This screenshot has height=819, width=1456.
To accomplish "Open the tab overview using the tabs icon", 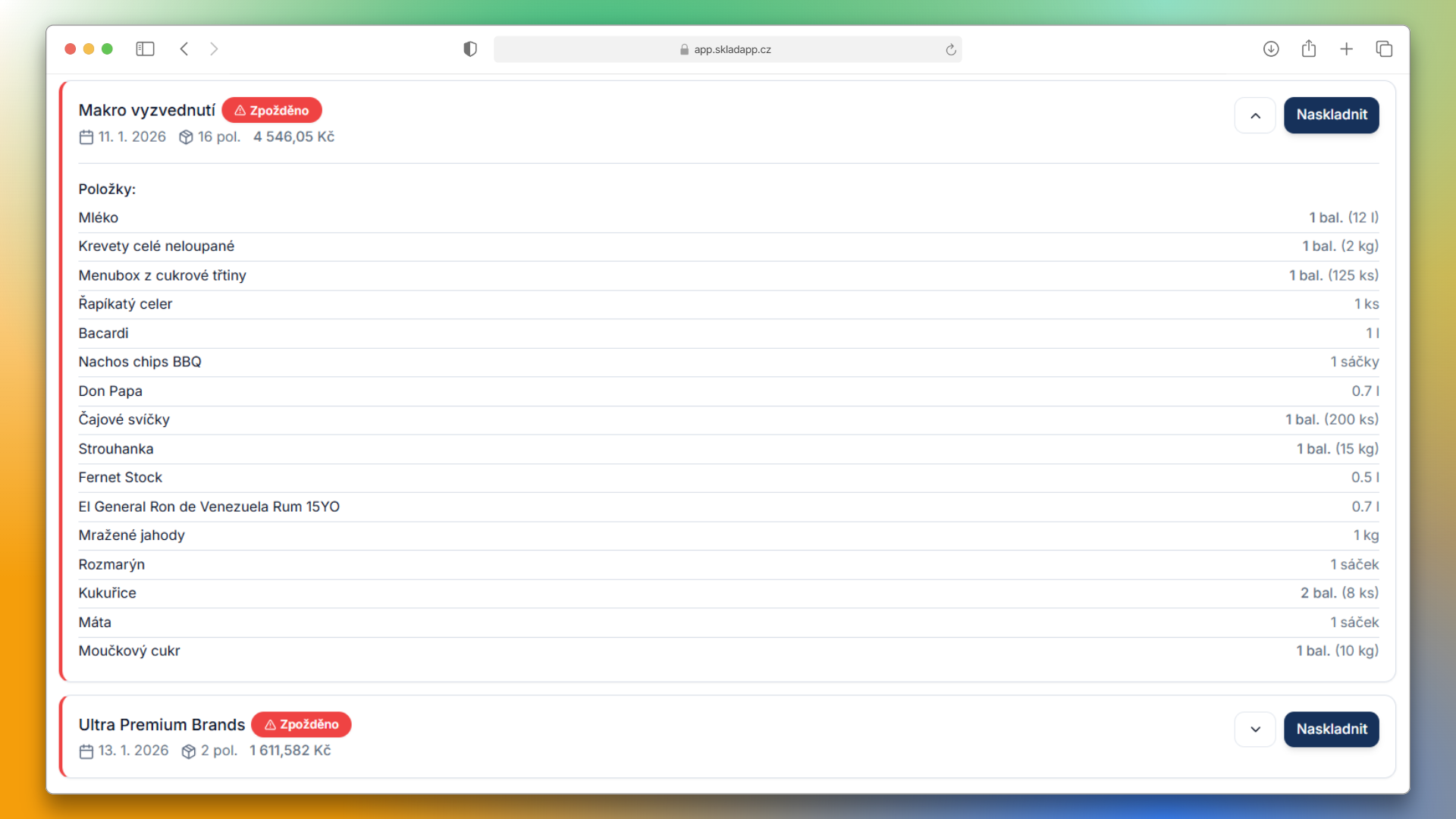I will point(1384,49).
